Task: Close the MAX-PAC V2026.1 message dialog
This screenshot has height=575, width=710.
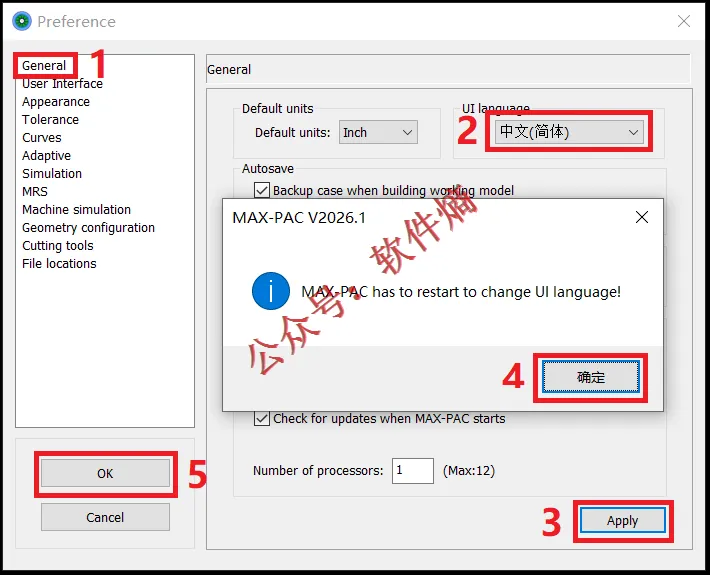Action: point(642,217)
